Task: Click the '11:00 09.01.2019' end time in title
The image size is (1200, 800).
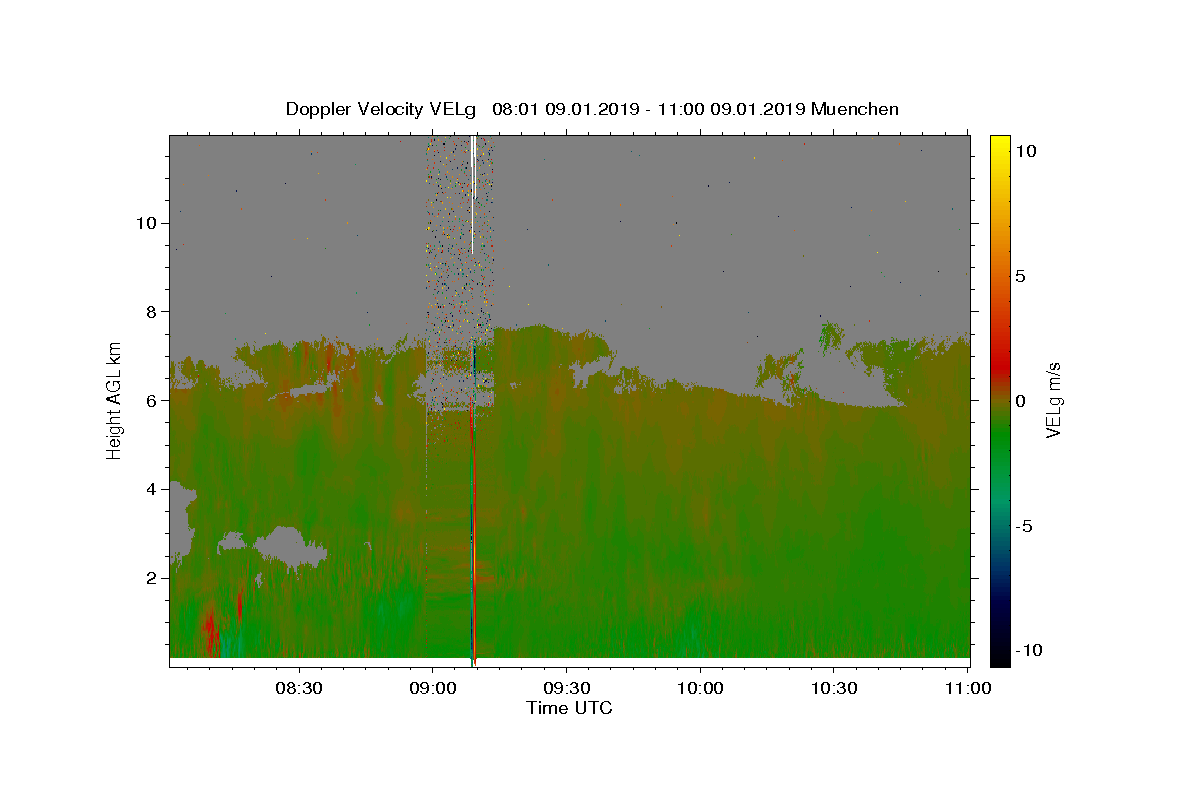Action: click(x=730, y=109)
